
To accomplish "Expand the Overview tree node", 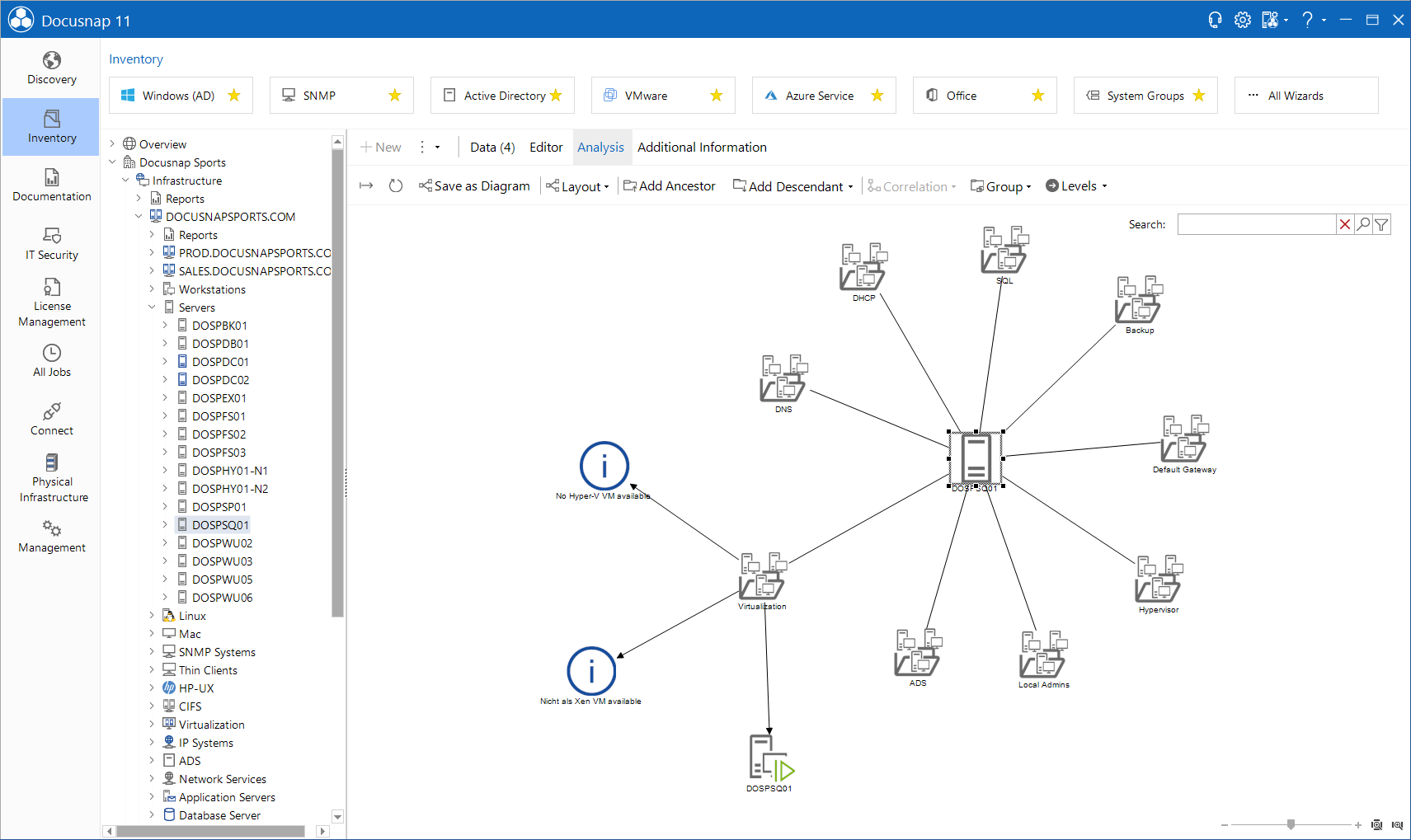I will [112, 144].
